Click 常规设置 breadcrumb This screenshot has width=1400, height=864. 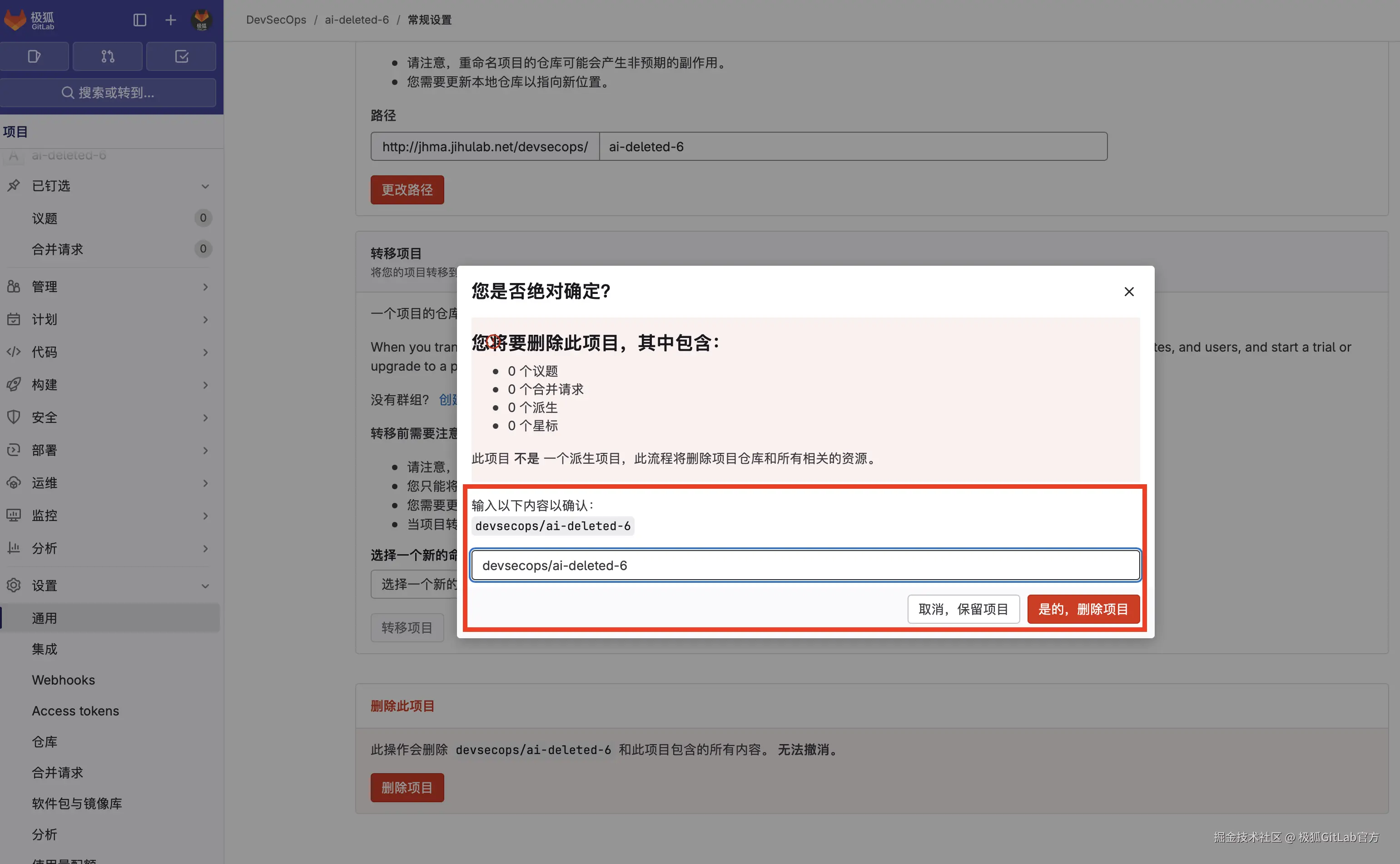(x=429, y=20)
